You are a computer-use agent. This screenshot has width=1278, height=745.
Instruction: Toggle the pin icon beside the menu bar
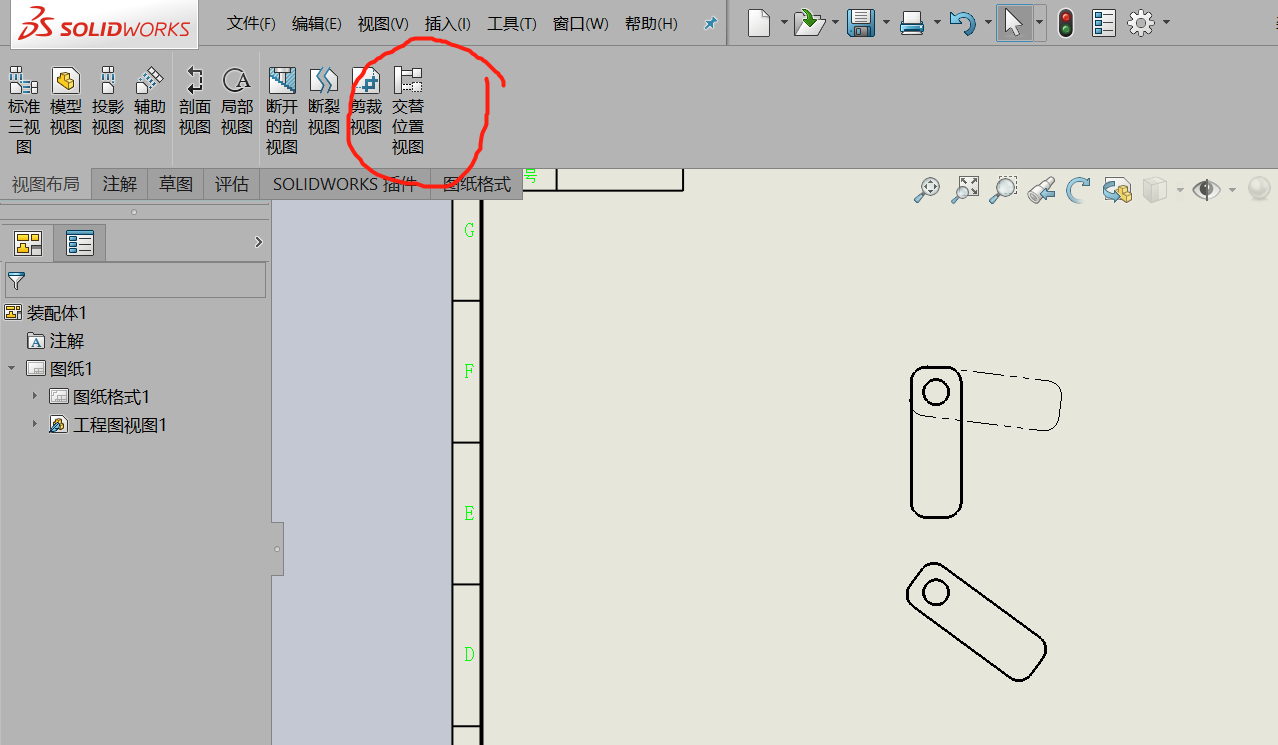[711, 23]
